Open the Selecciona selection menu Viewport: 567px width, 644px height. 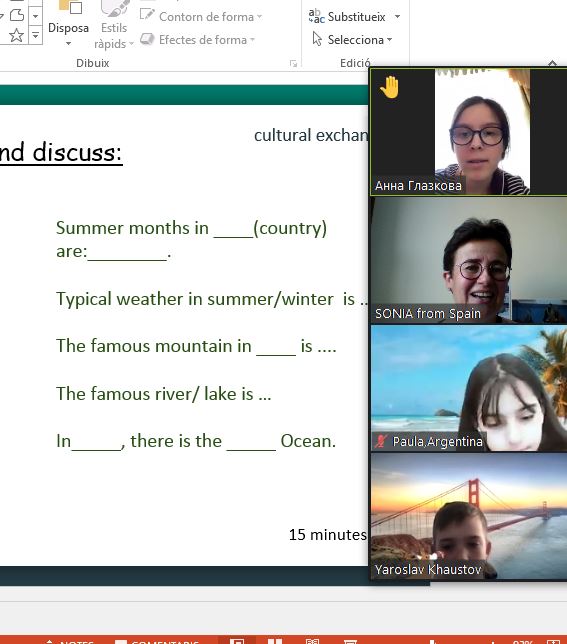pos(352,39)
